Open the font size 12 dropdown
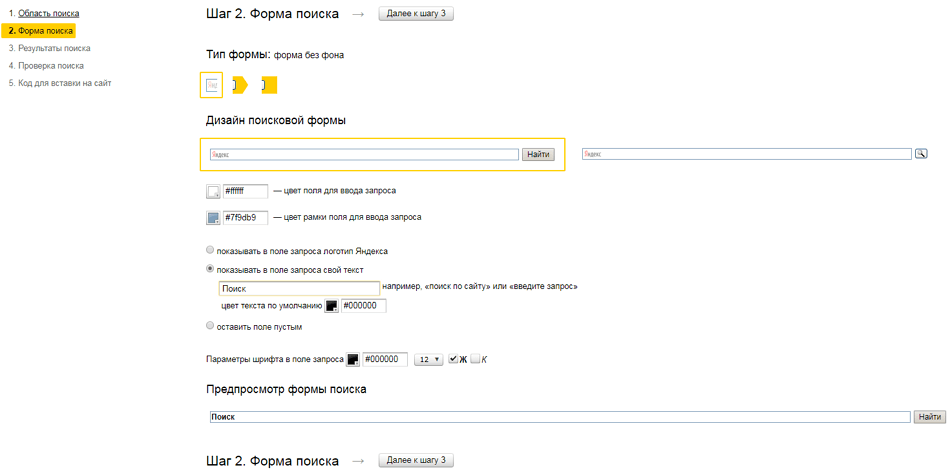Viewport: 950px width, 470px height. tap(429, 360)
